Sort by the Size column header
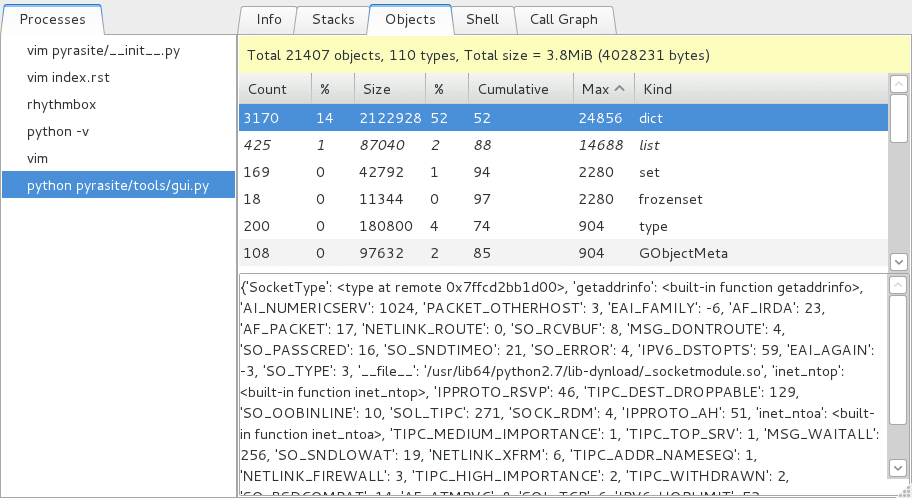Viewport: 912px width, 498px height. (x=390, y=89)
